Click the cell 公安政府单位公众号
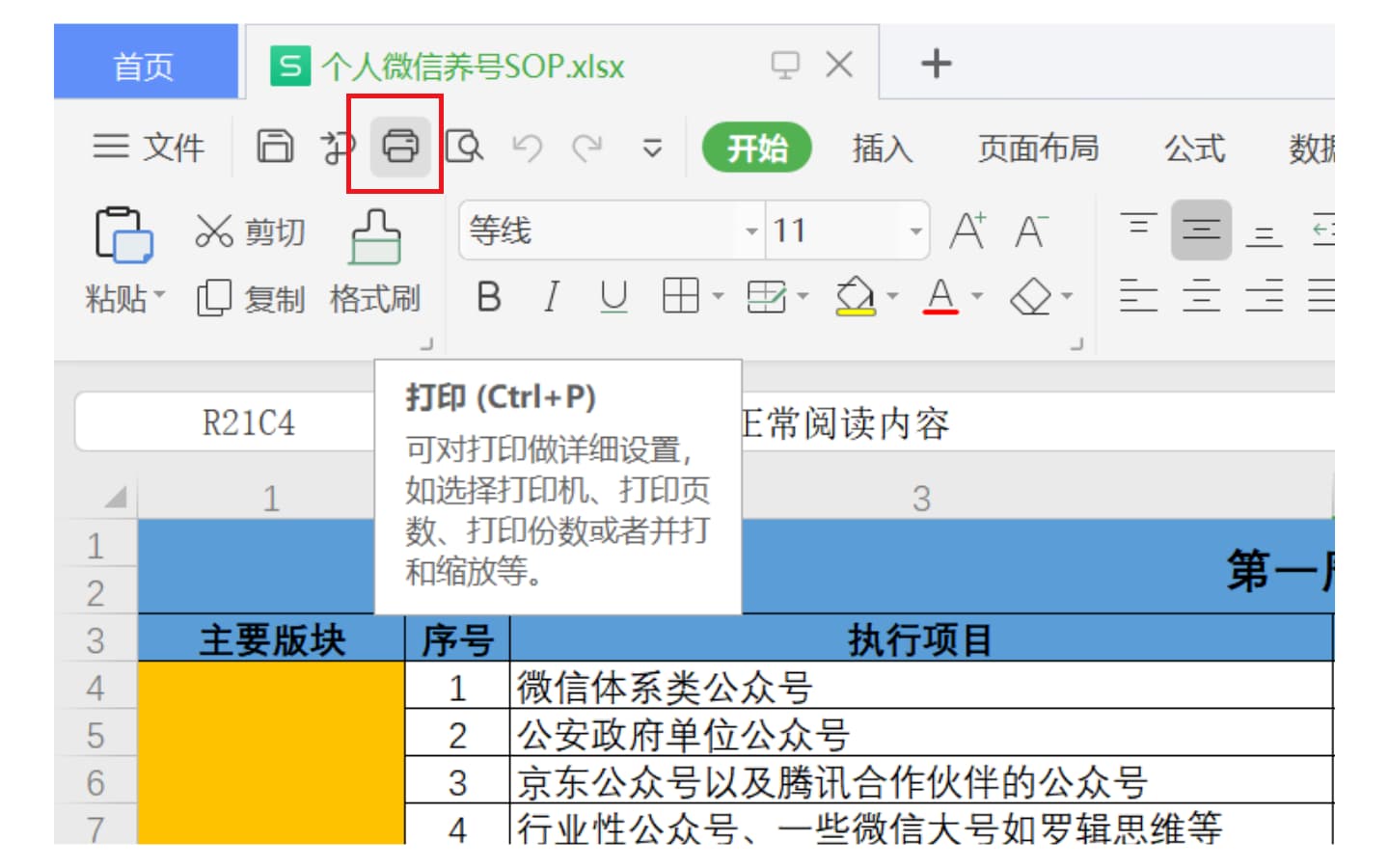Viewport: 1389px width, 868px height. click(x=920, y=735)
